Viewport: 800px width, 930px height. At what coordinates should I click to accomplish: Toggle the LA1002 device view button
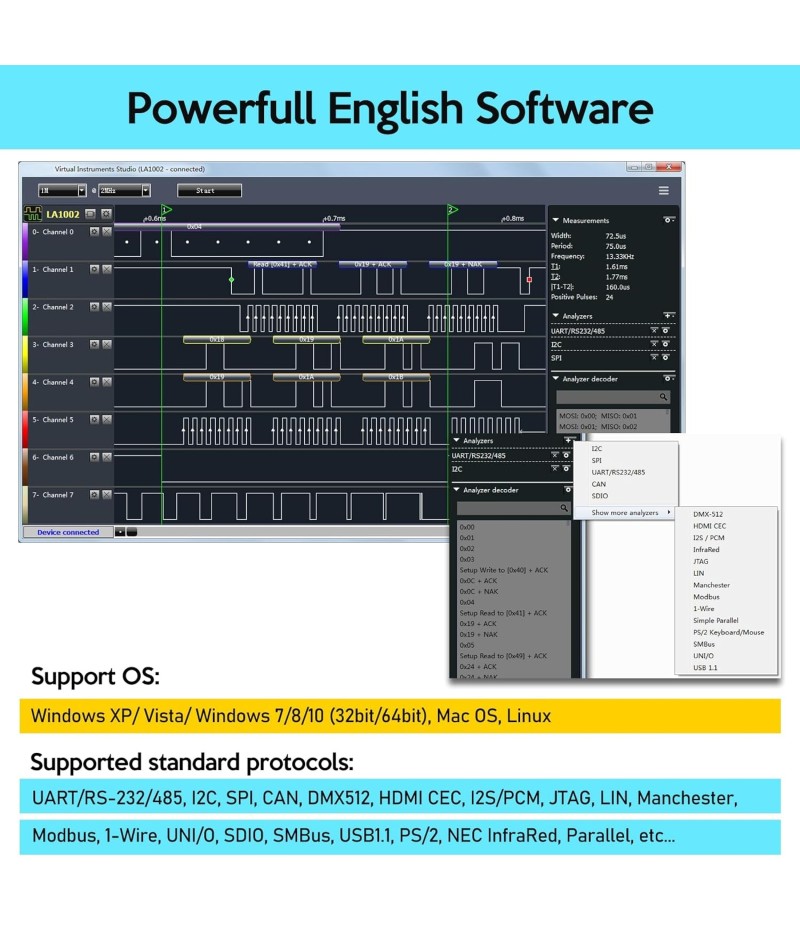(90, 214)
